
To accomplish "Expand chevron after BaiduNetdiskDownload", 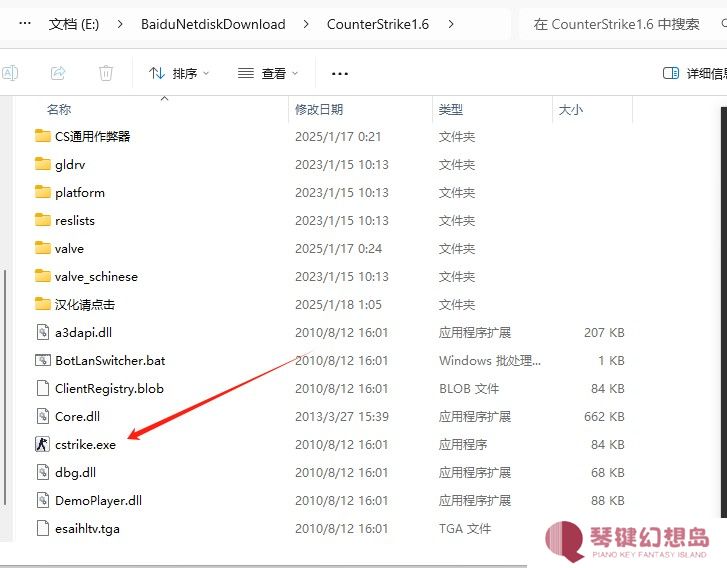I will (306, 24).
